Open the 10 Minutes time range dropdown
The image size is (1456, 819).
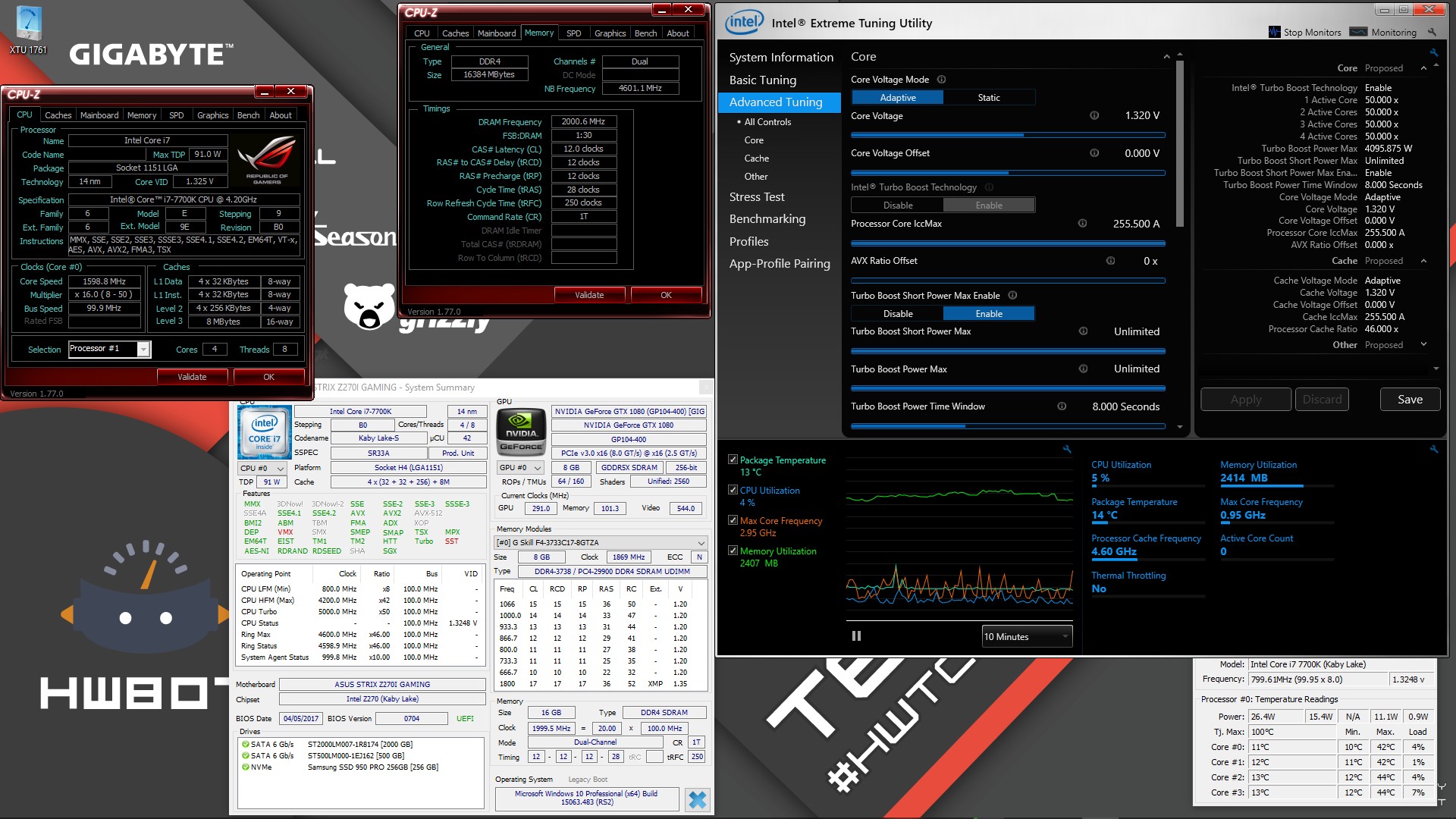point(1027,636)
